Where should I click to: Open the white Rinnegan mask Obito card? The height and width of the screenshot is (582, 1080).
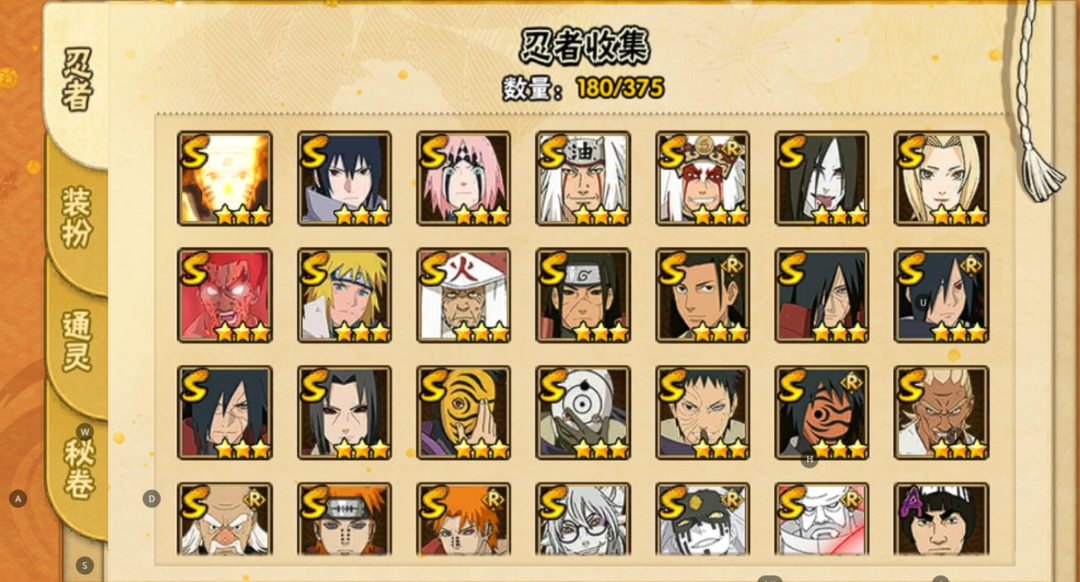[583, 413]
